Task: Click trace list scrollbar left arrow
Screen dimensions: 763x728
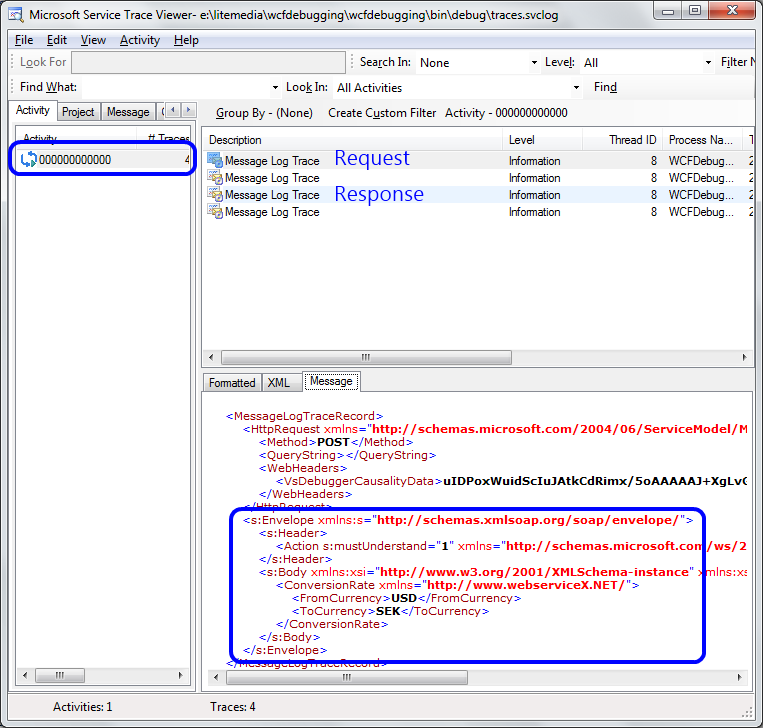Action: coord(211,357)
